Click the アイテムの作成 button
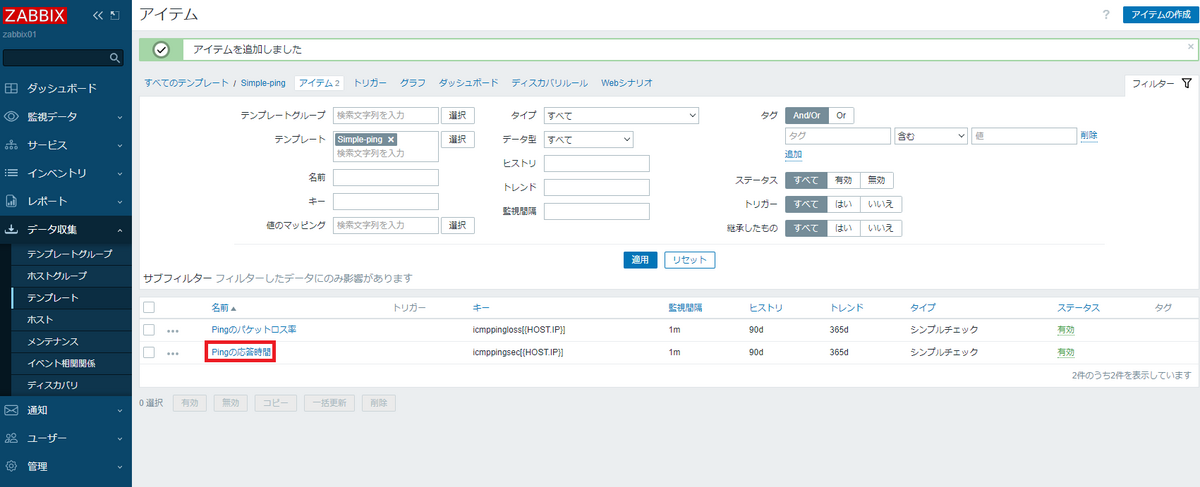This screenshot has width=1200, height=487. [1160, 15]
